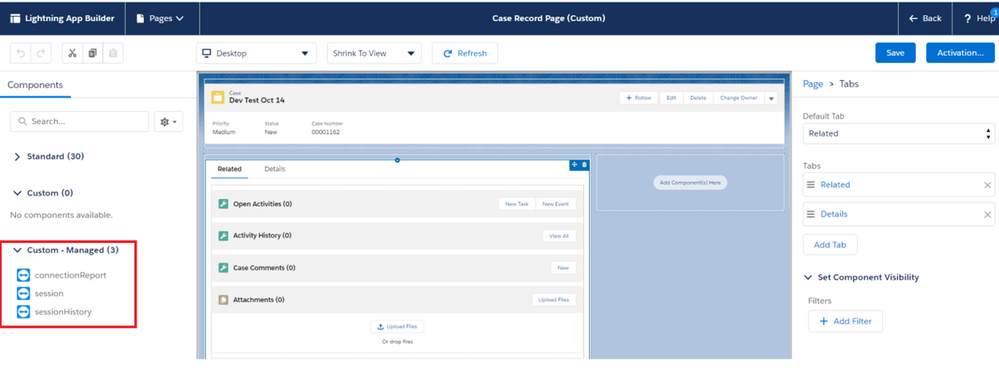Click the Refresh button

pyautogui.click(x=465, y=54)
